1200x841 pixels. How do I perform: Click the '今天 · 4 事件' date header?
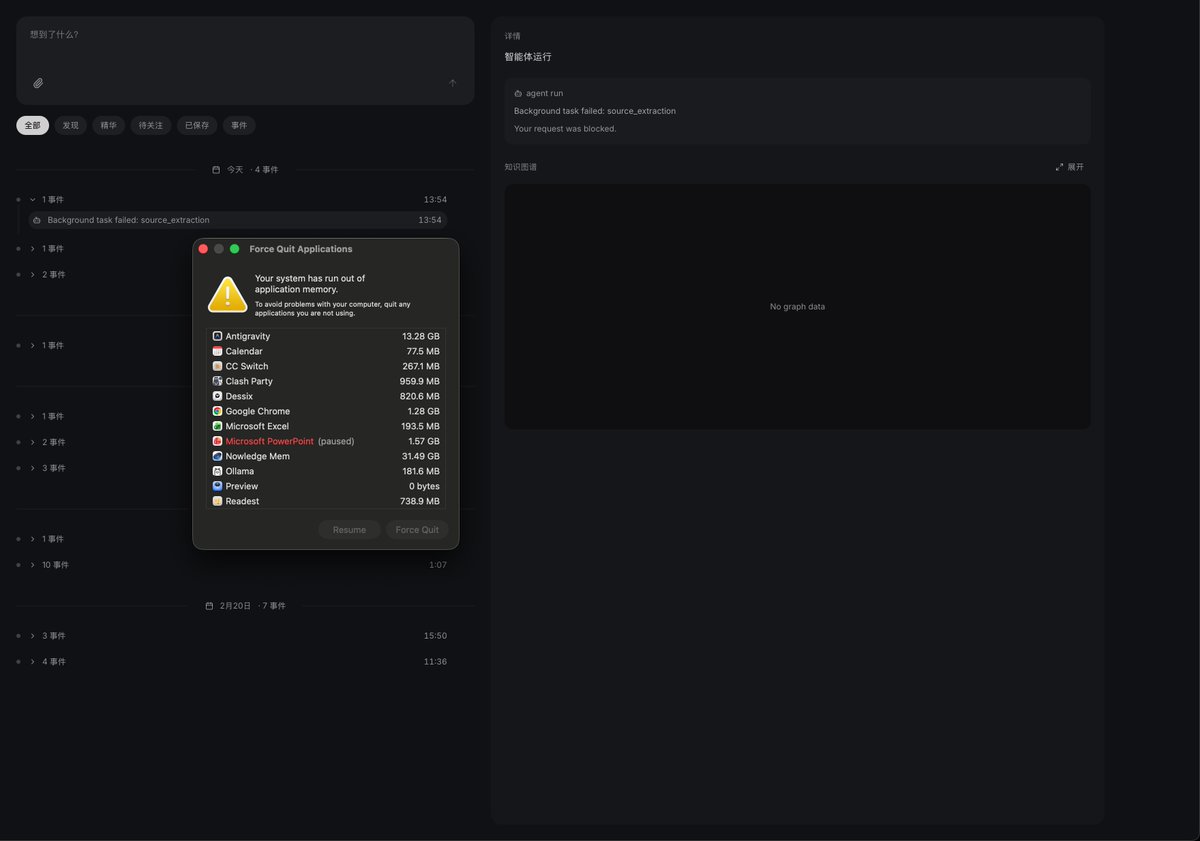click(x=246, y=170)
